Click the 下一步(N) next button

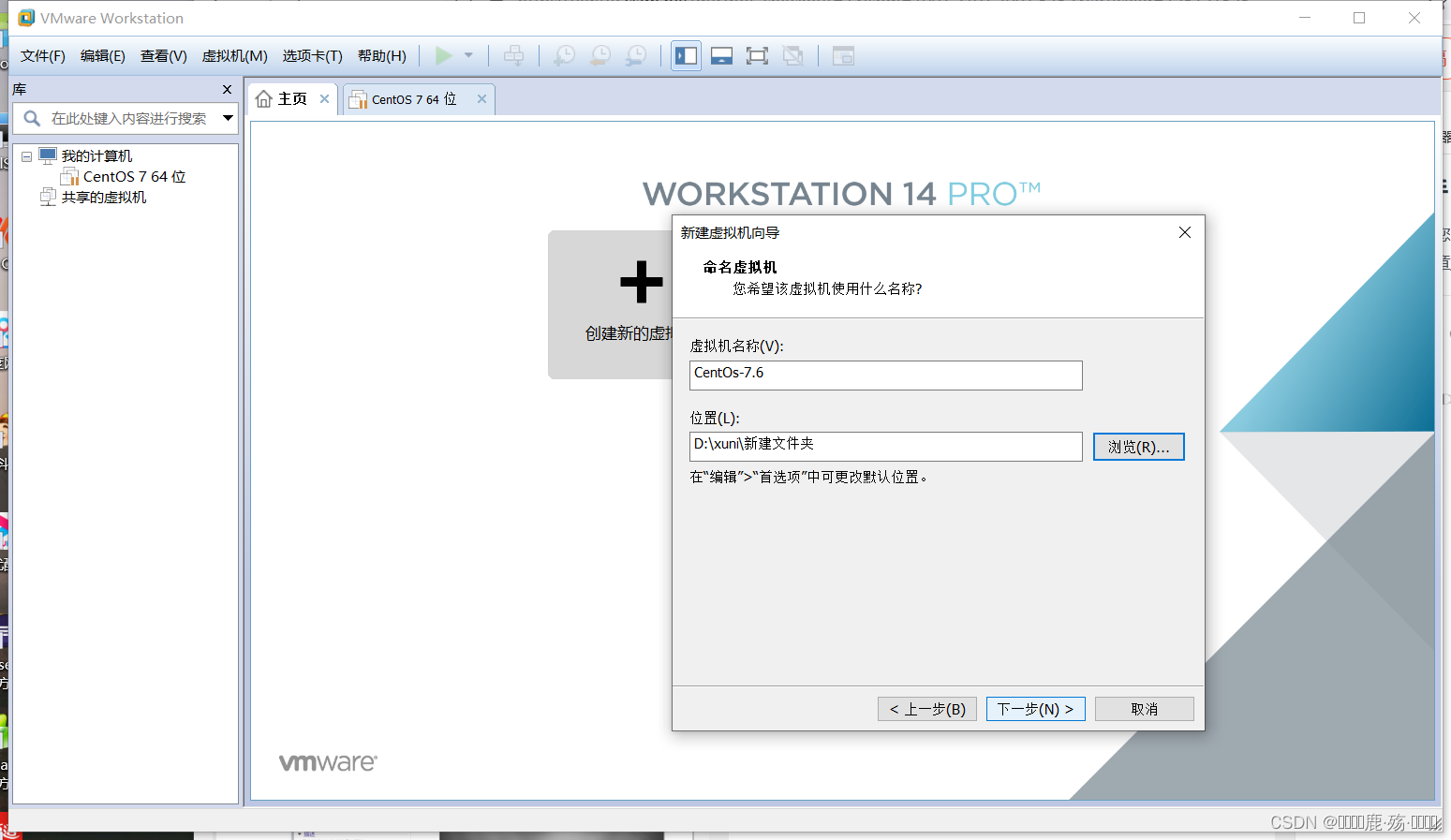tap(1035, 709)
